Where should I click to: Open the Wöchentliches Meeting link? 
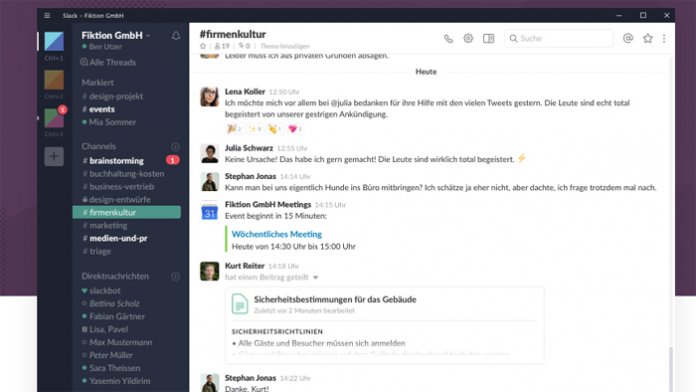pos(277,234)
